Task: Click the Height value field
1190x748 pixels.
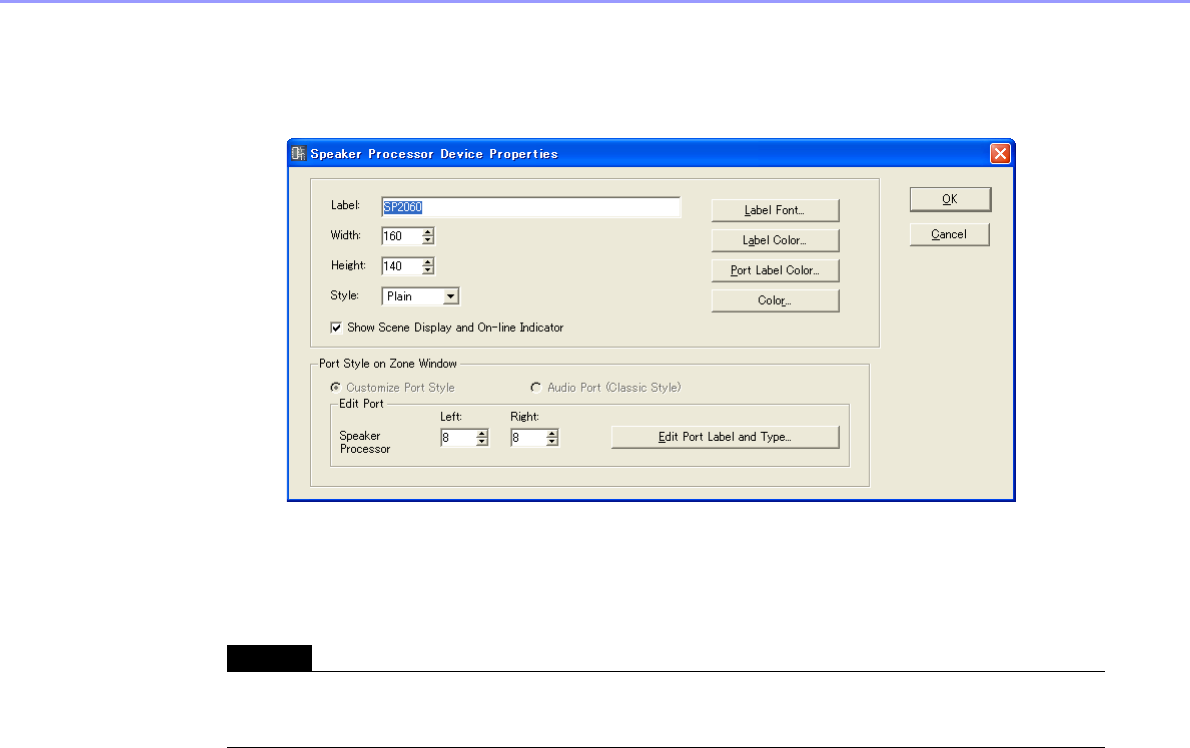Action: click(x=401, y=266)
